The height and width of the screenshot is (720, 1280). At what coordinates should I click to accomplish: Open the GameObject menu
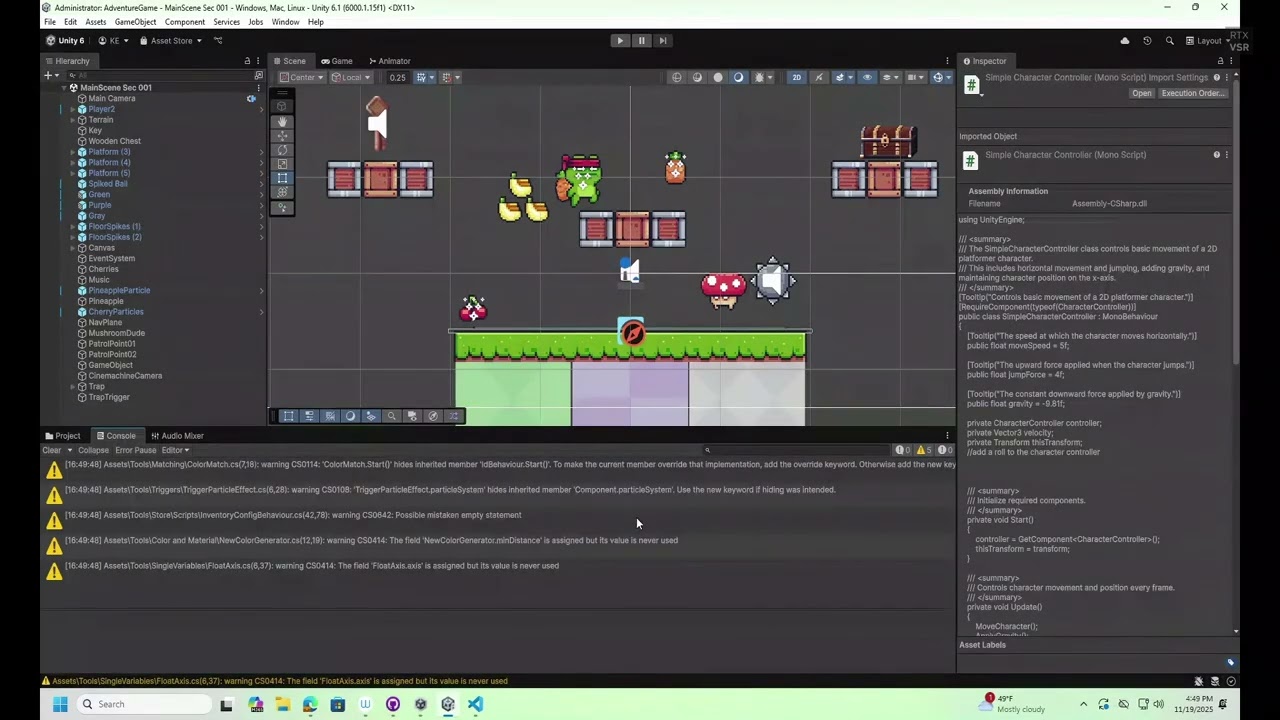pos(136,22)
